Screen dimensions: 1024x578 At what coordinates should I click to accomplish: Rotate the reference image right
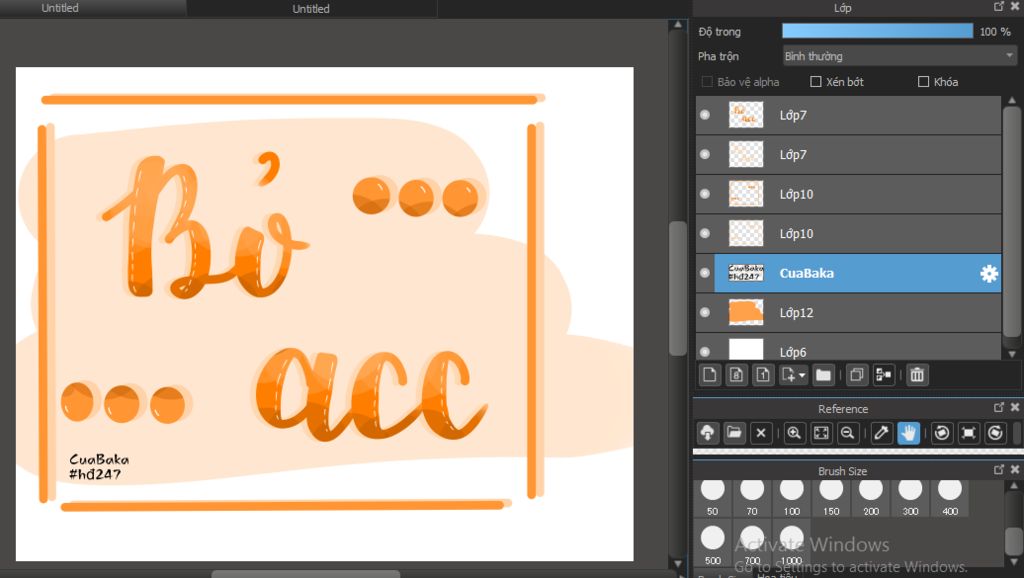[995, 433]
